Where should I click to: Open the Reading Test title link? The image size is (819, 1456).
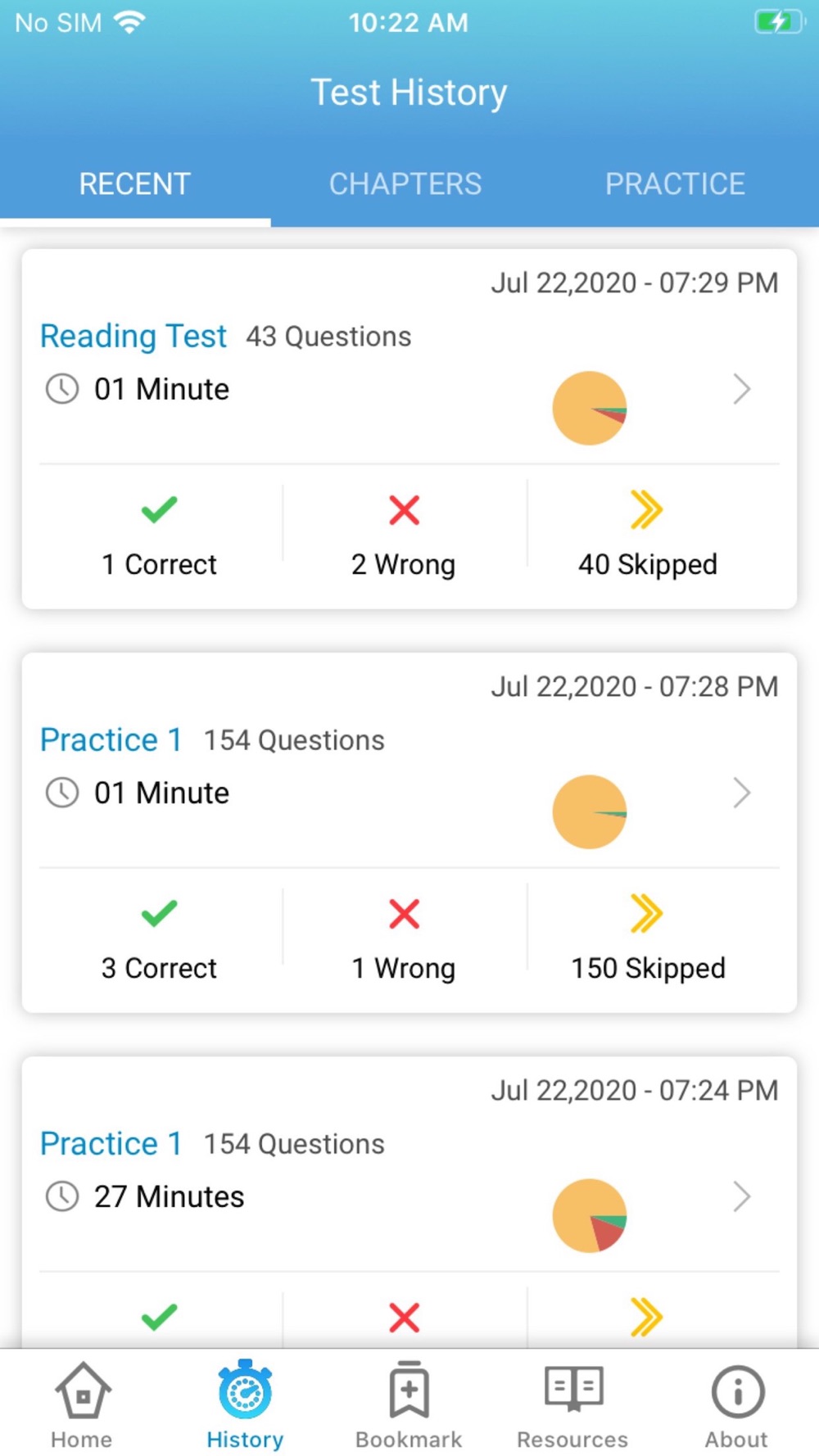point(133,336)
